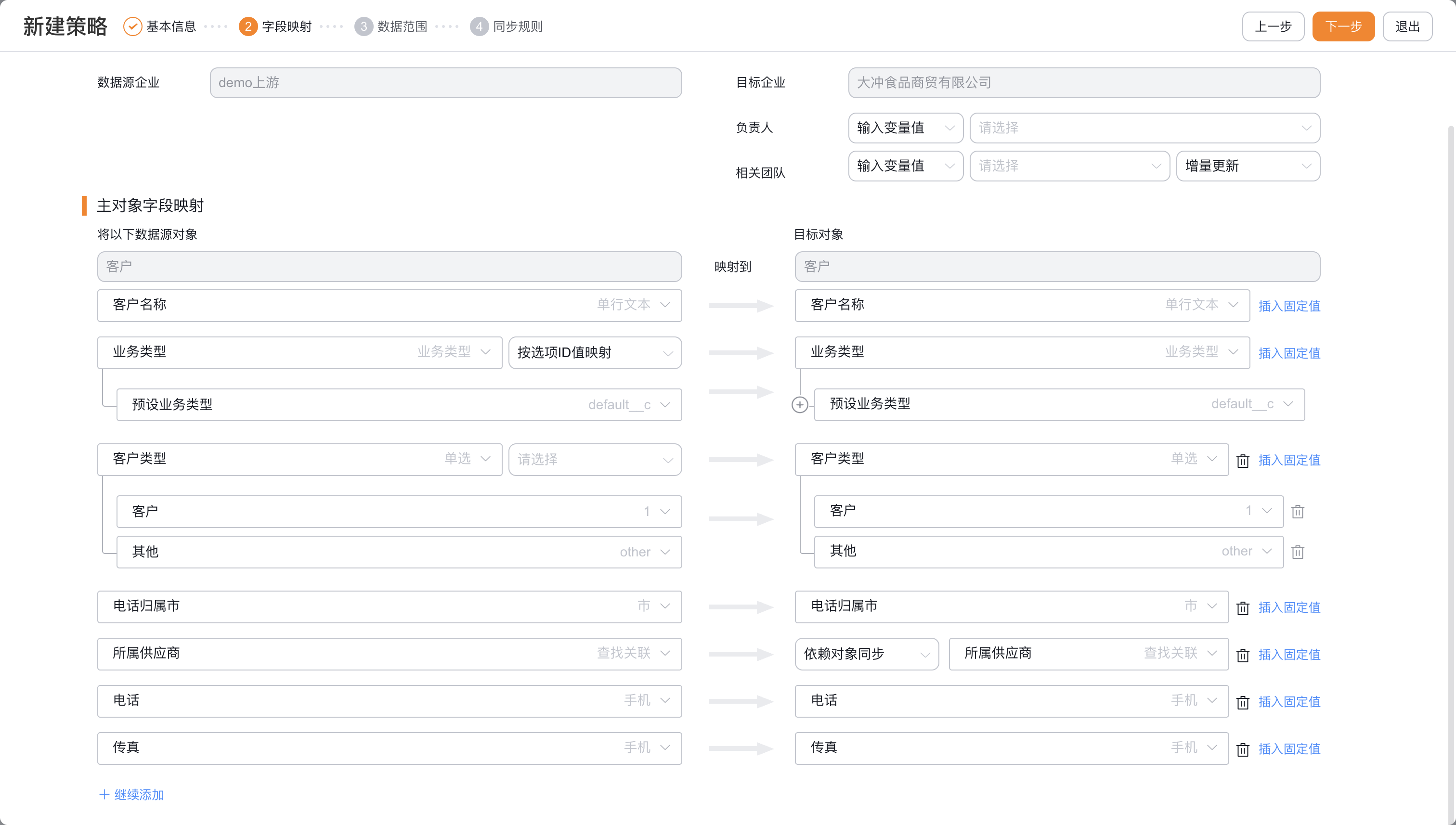Click the plus circle beside 预设业务类型

coord(800,405)
